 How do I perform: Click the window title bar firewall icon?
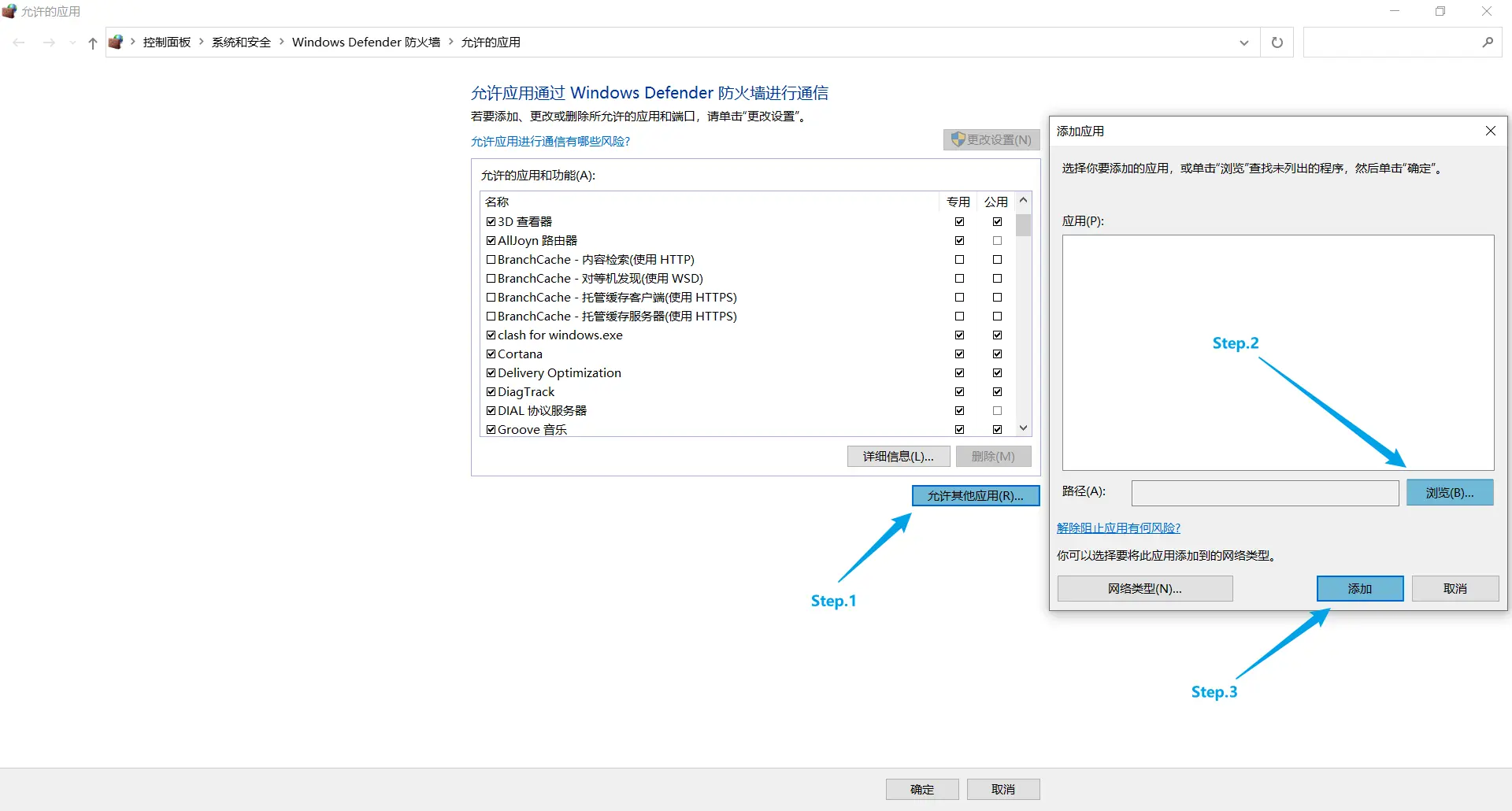(9, 11)
